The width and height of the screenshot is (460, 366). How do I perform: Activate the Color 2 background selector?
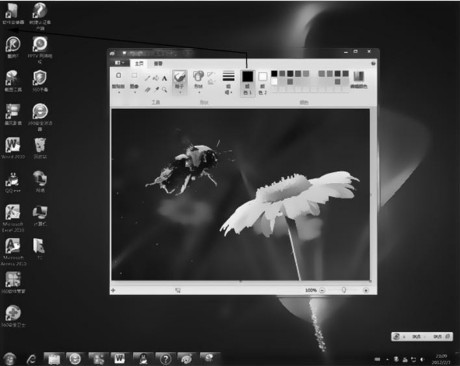263,83
